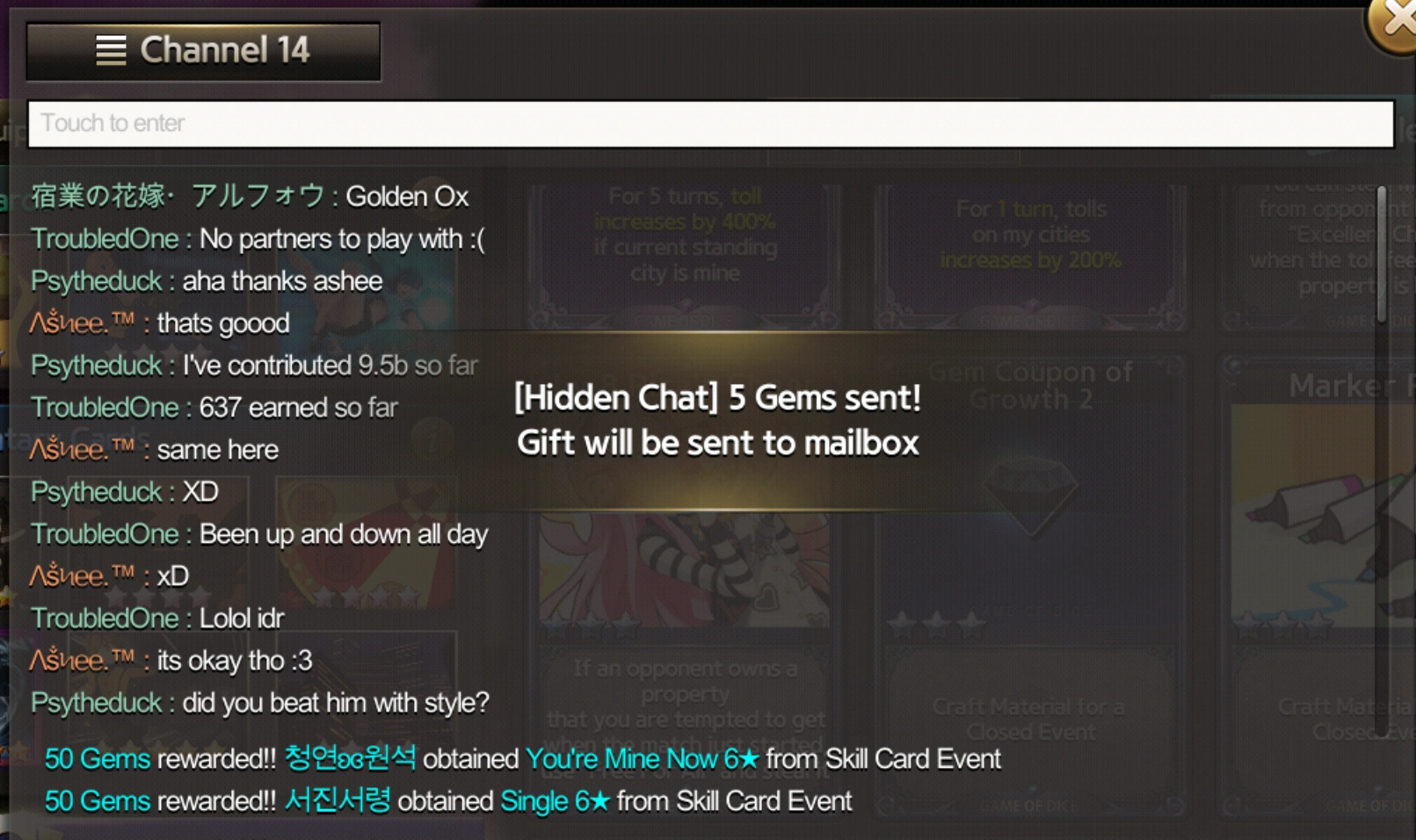This screenshot has height=840, width=1416.
Task: Tap the Korean player name 청연∞원석
Action: 350,758
